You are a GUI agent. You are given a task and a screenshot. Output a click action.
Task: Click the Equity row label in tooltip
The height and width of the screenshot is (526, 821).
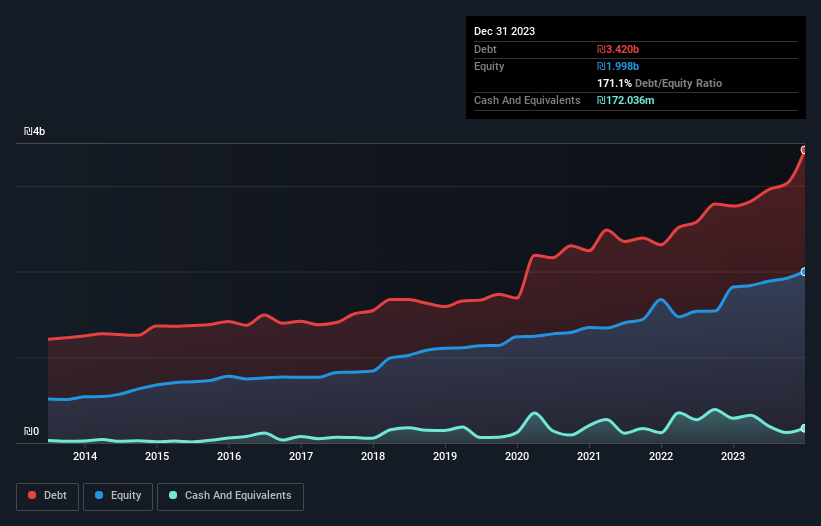(x=489, y=66)
